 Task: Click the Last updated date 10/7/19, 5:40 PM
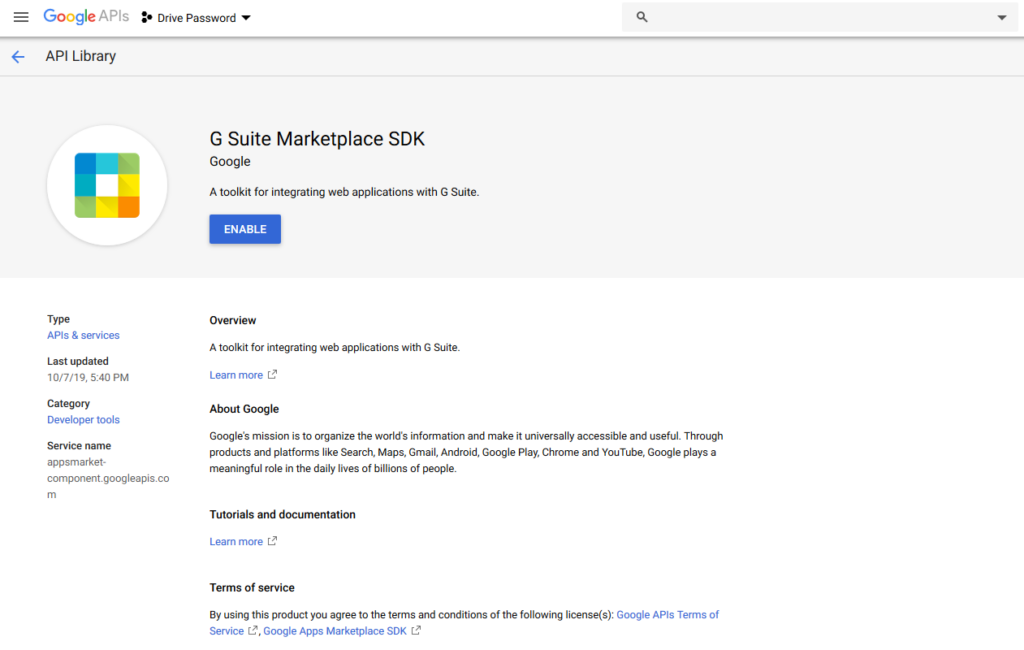[88, 378]
